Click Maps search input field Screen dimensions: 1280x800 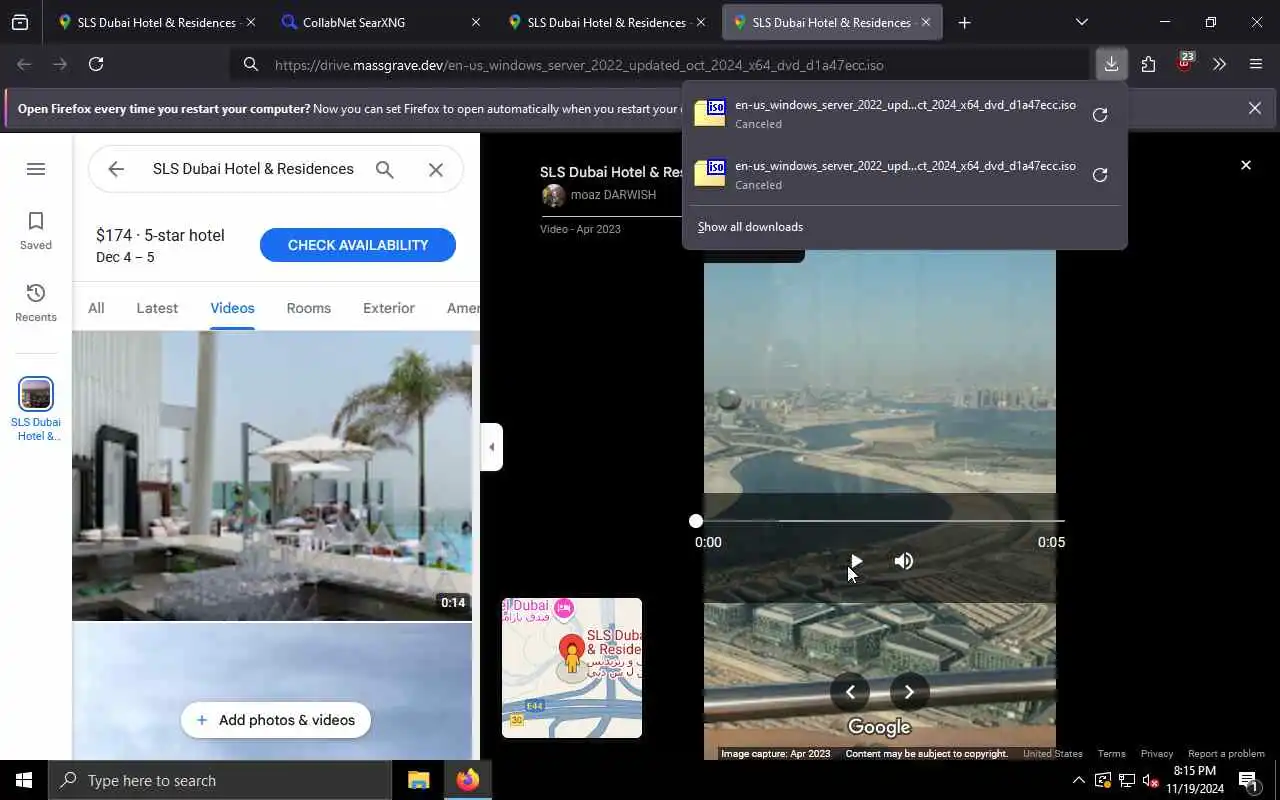[x=253, y=169]
